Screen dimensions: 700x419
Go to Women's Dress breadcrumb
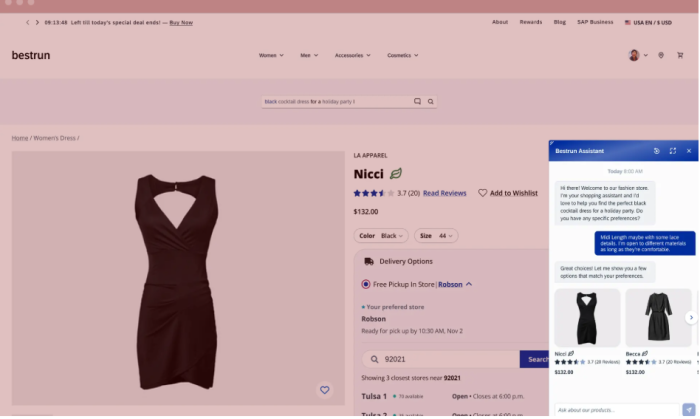pyautogui.click(x=54, y=138)
